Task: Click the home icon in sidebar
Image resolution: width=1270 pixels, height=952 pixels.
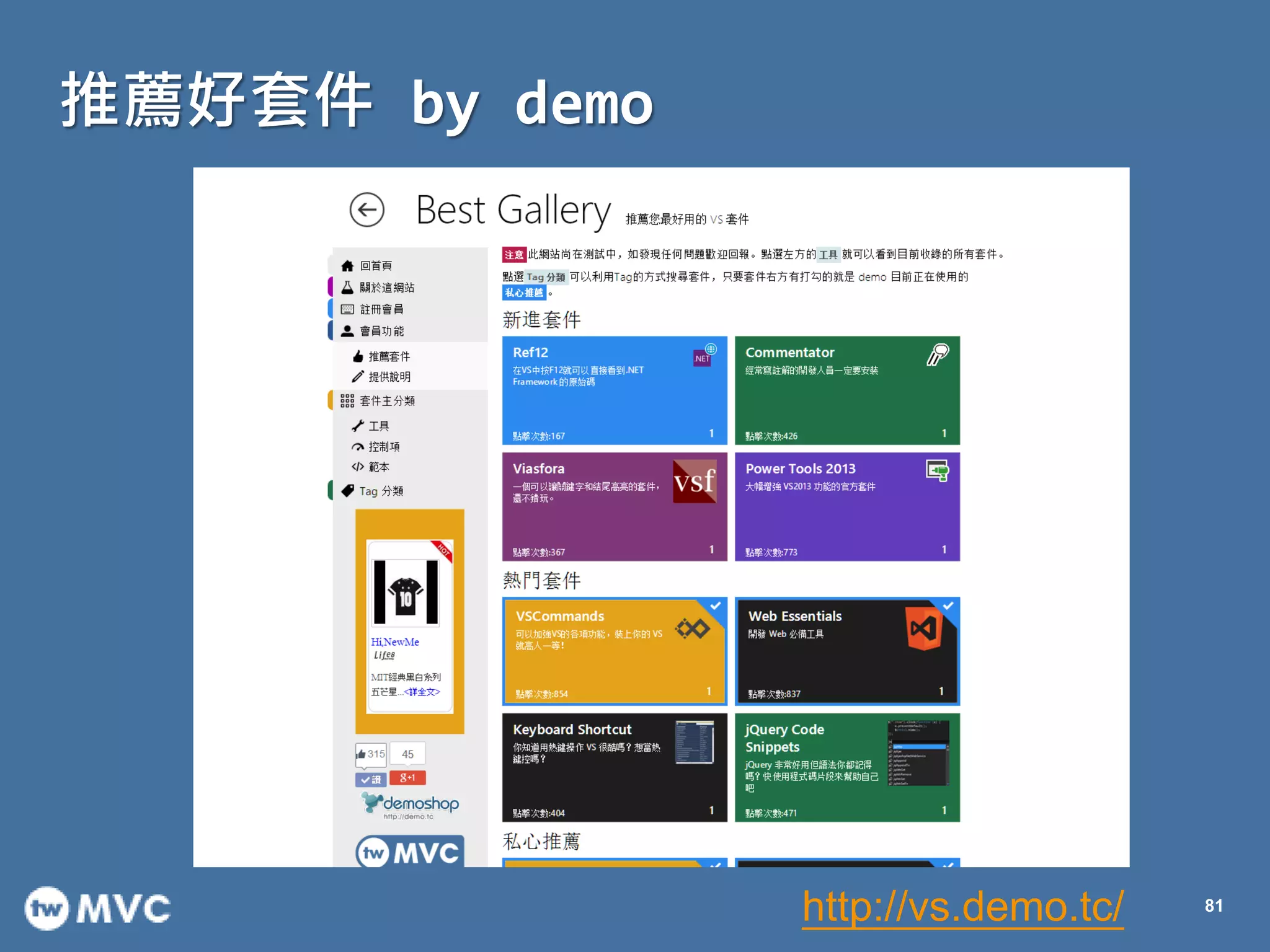Action: tap(347, 266)
